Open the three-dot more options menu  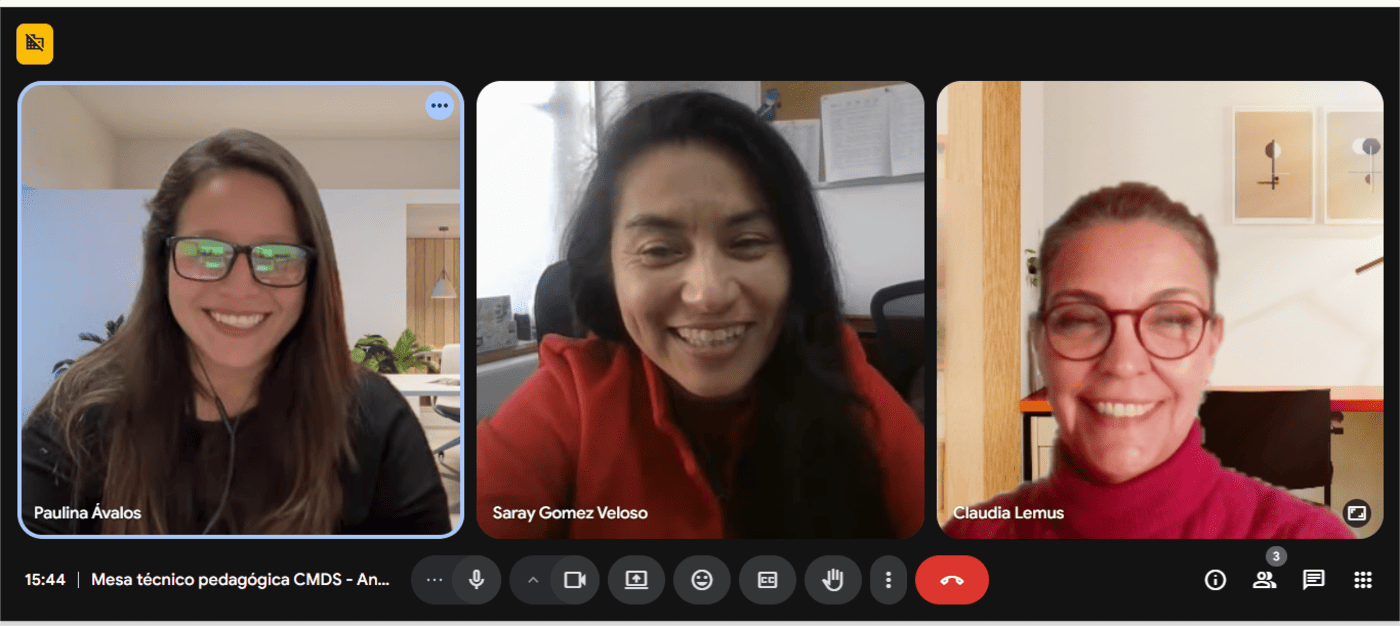(887, 580)
